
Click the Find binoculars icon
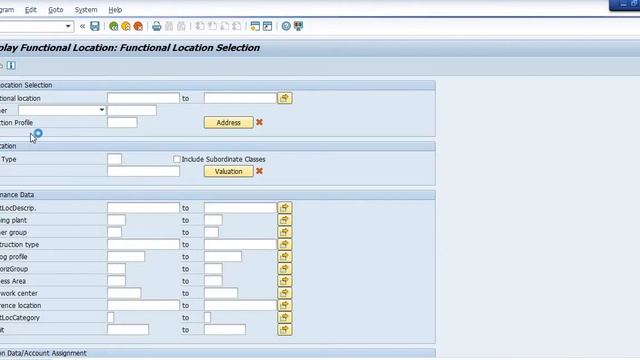point(169,27)
